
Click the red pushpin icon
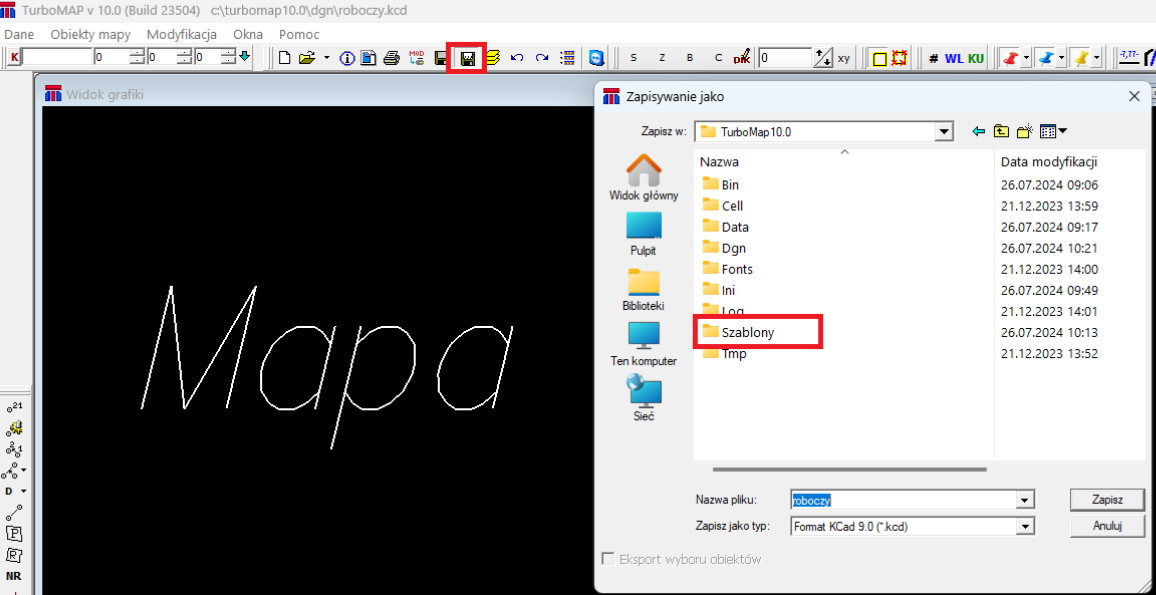tap(1009, 58)
